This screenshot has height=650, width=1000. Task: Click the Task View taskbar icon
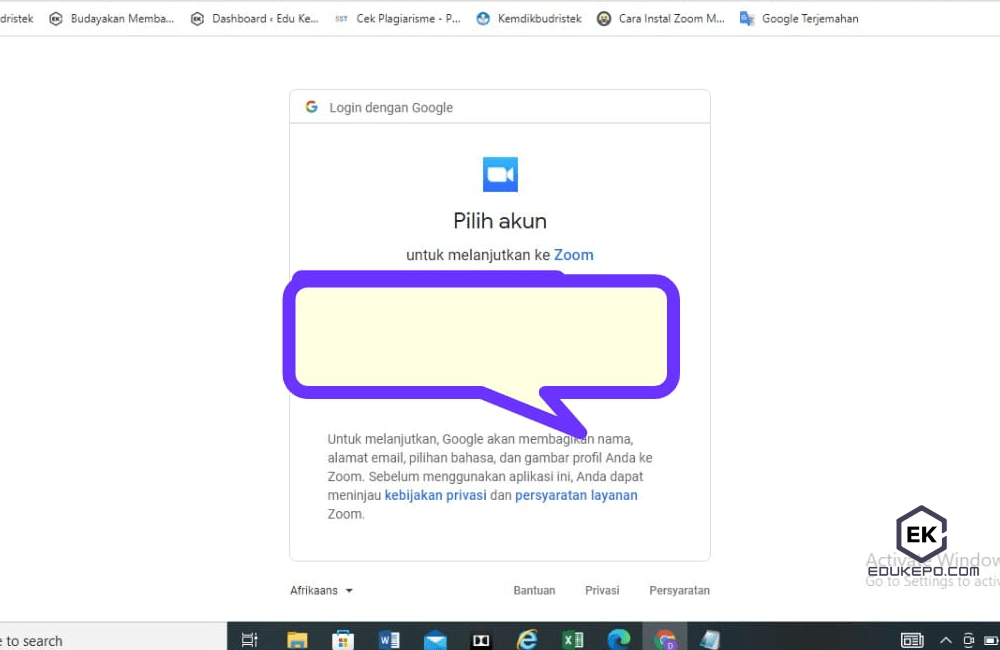click(x=250, y=640)
